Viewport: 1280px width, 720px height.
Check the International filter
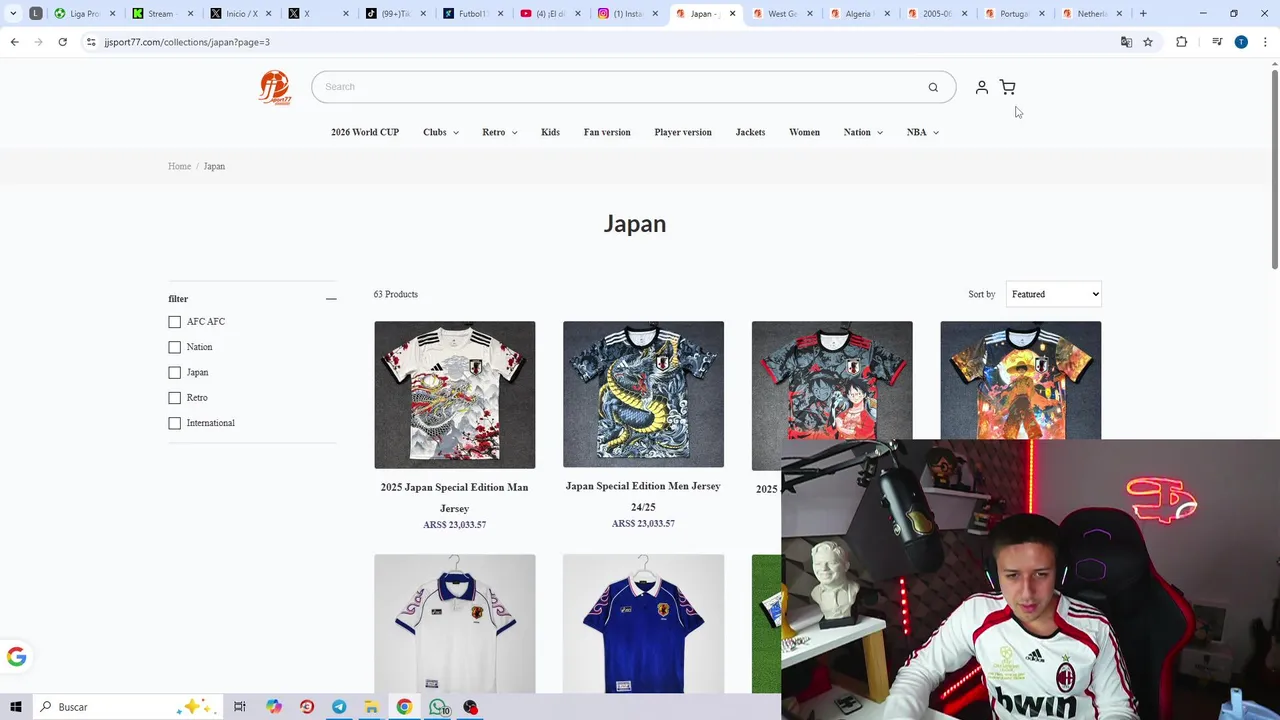(x=175, y=423)
